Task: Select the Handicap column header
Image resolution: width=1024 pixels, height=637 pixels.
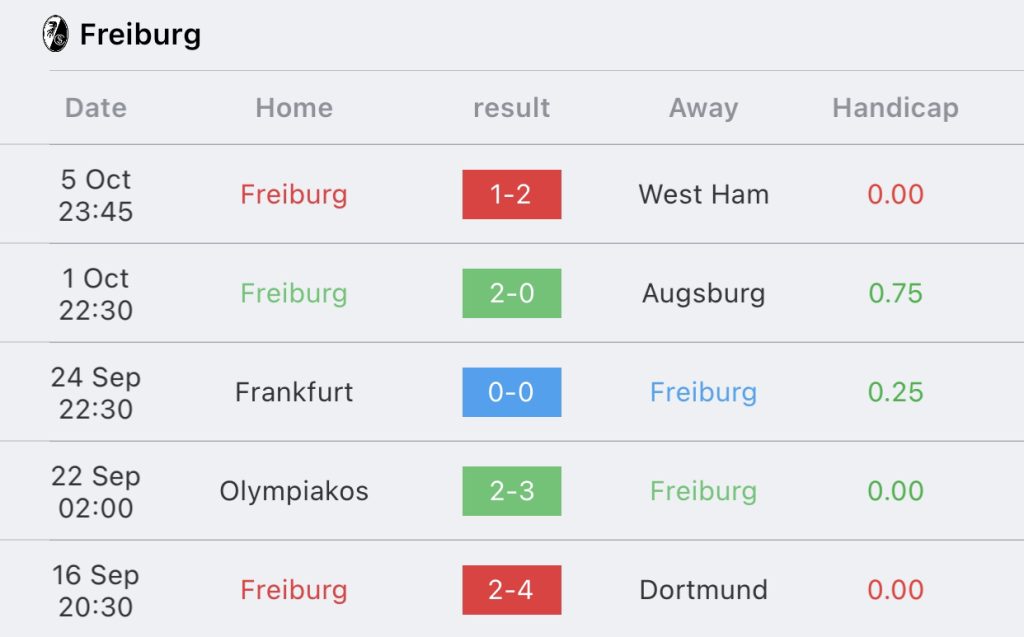Action: [x=895, y=108]
